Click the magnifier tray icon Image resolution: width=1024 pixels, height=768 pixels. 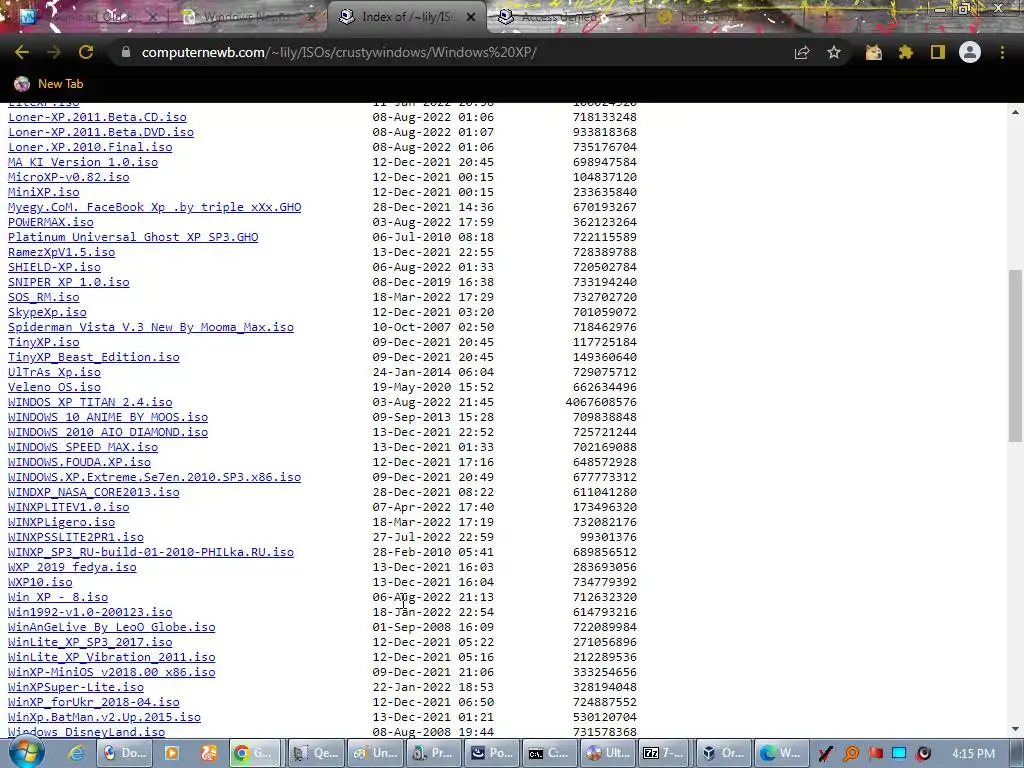pos(851,754)
